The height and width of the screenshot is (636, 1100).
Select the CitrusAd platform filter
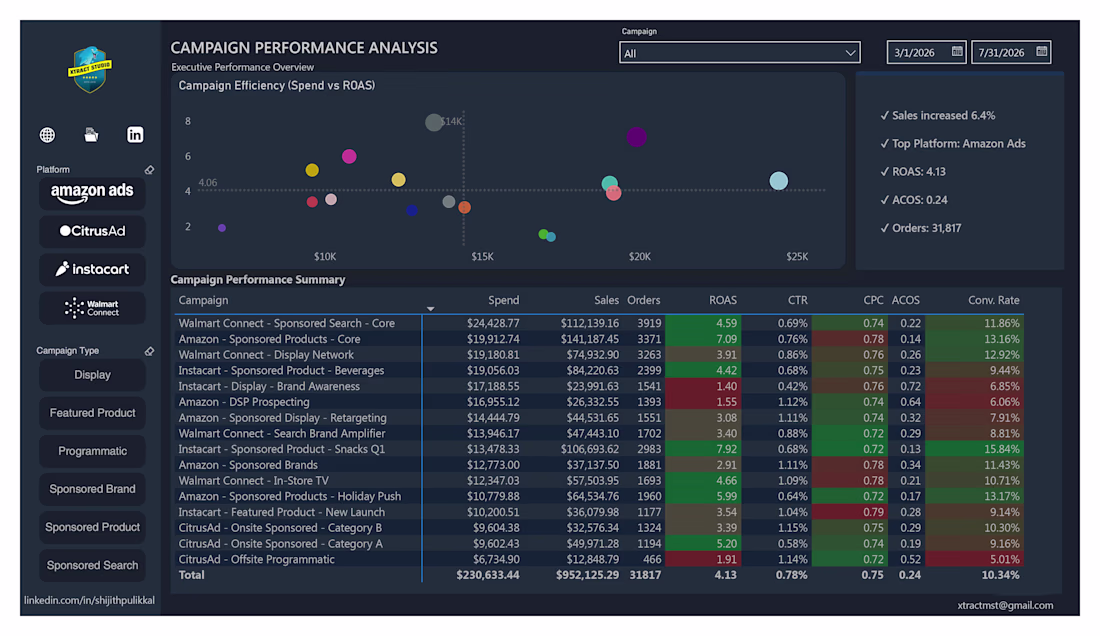point(92,231)
